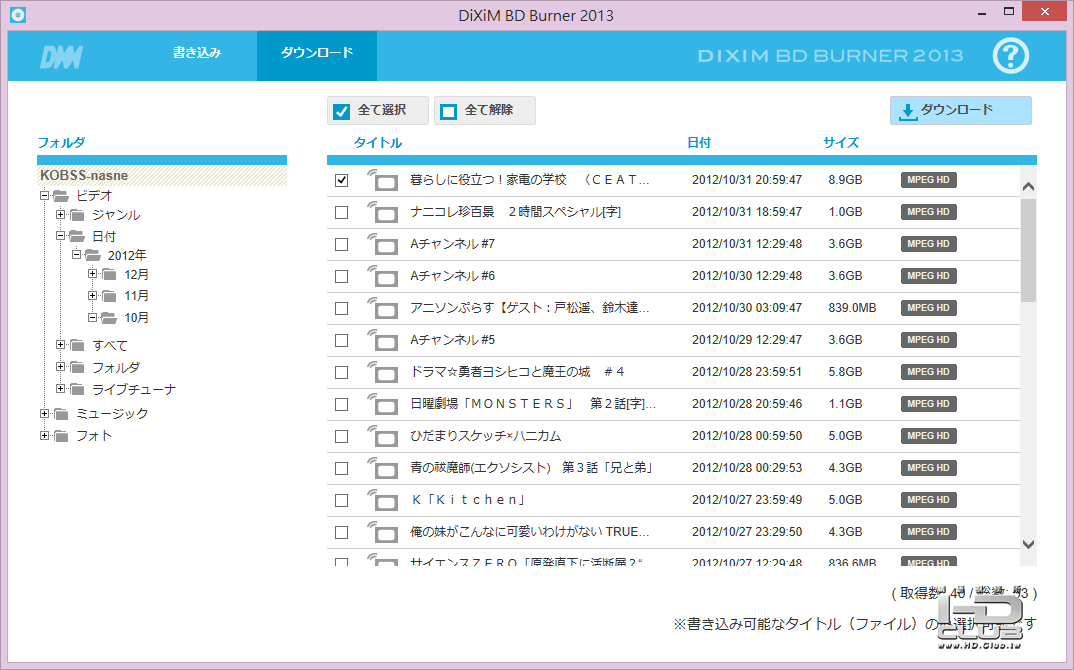The width and height of the screenshot is (1074, 670).
Task: Uncheck 暮らしに役立つ！家電の学校 checkbox
Action: coord(341,180)
